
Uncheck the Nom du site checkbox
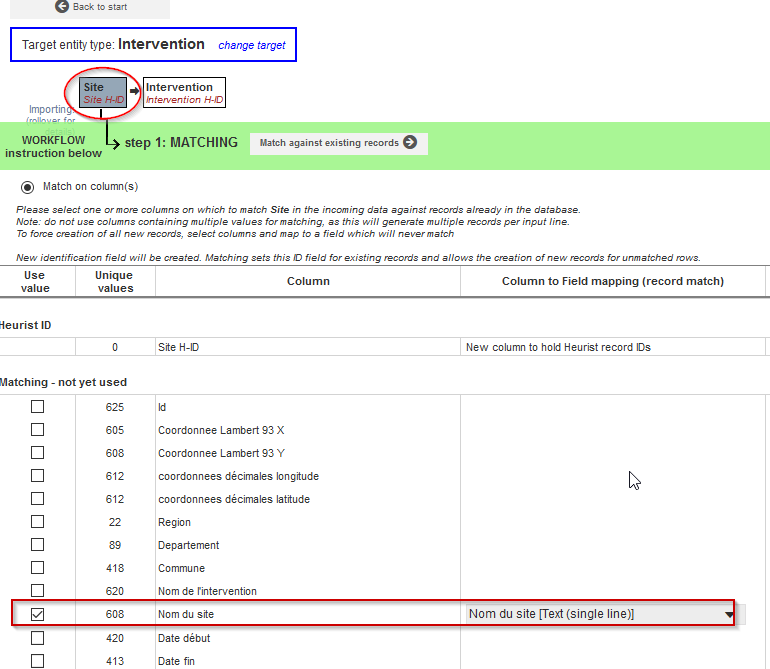(37, 614)
